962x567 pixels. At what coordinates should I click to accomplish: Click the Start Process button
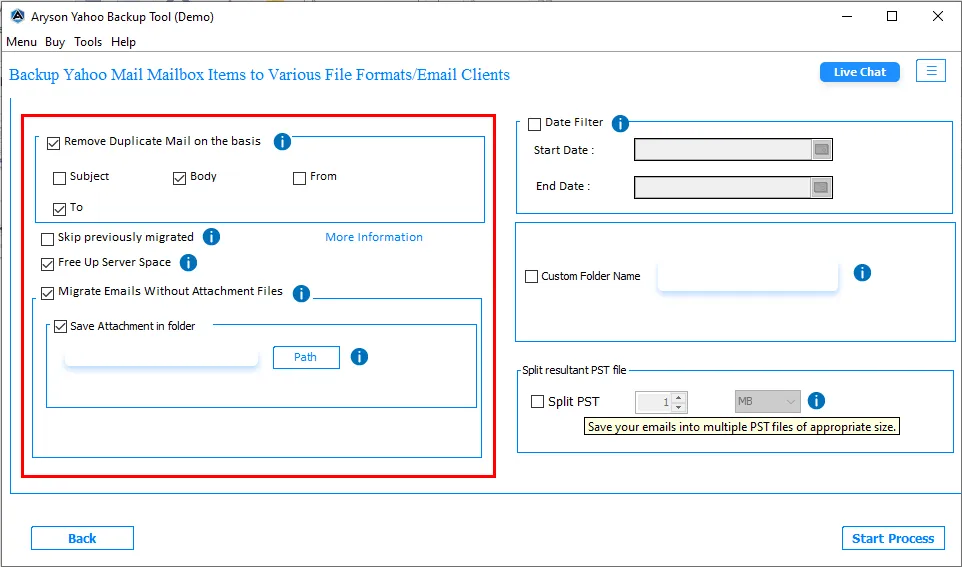pyautogui.click(x=893, y=538)
